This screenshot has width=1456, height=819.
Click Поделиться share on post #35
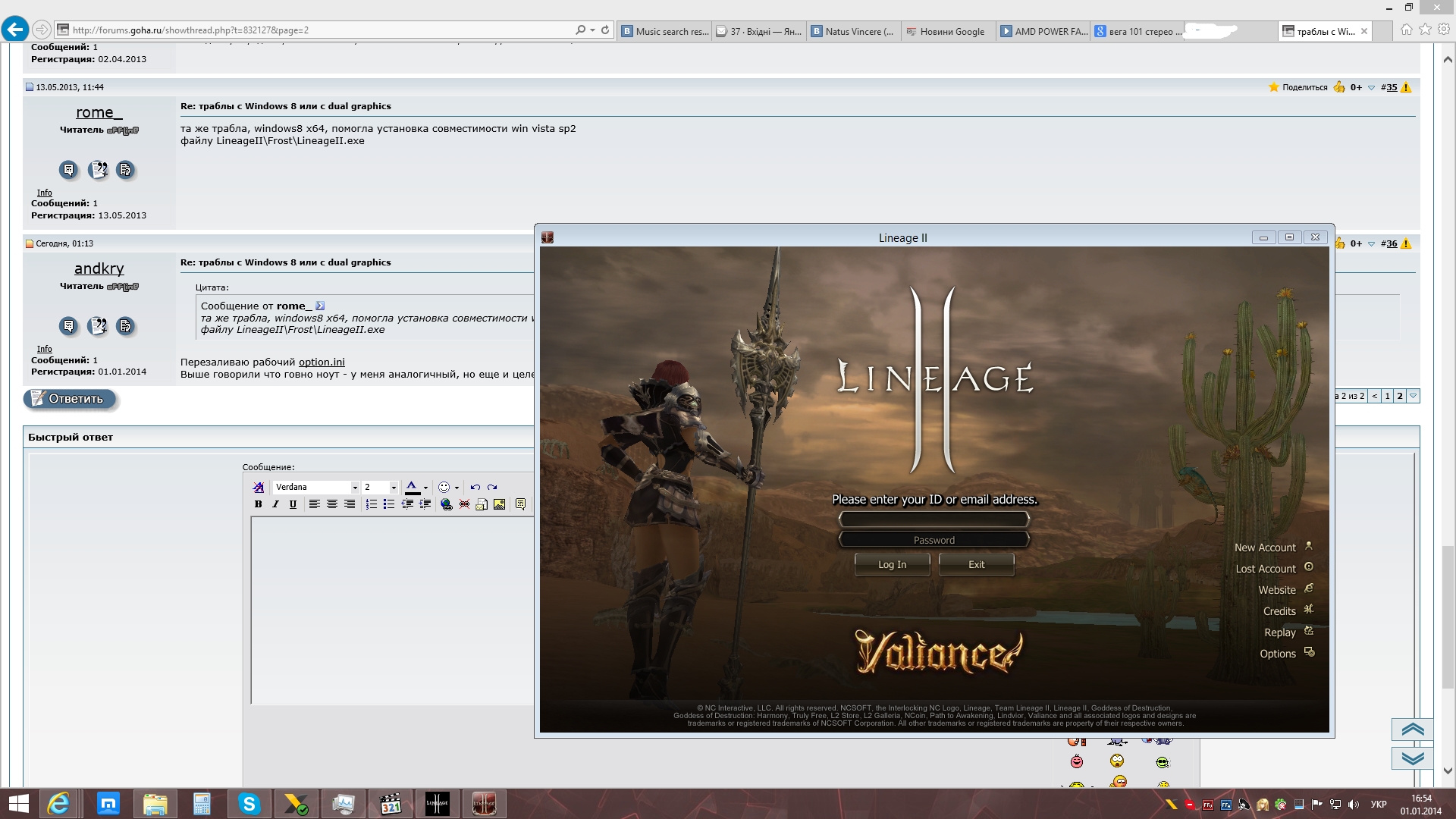(x=1304, y=87)
